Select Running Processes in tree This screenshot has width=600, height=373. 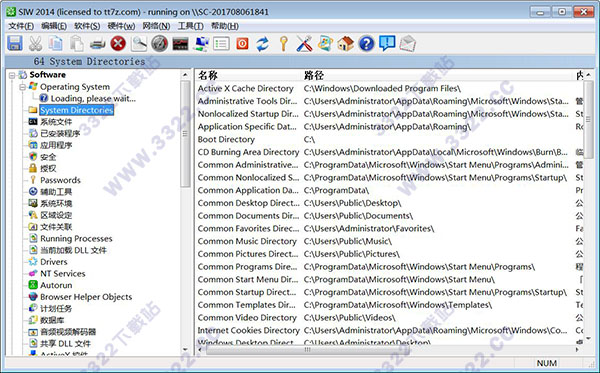tap(76, 239)
